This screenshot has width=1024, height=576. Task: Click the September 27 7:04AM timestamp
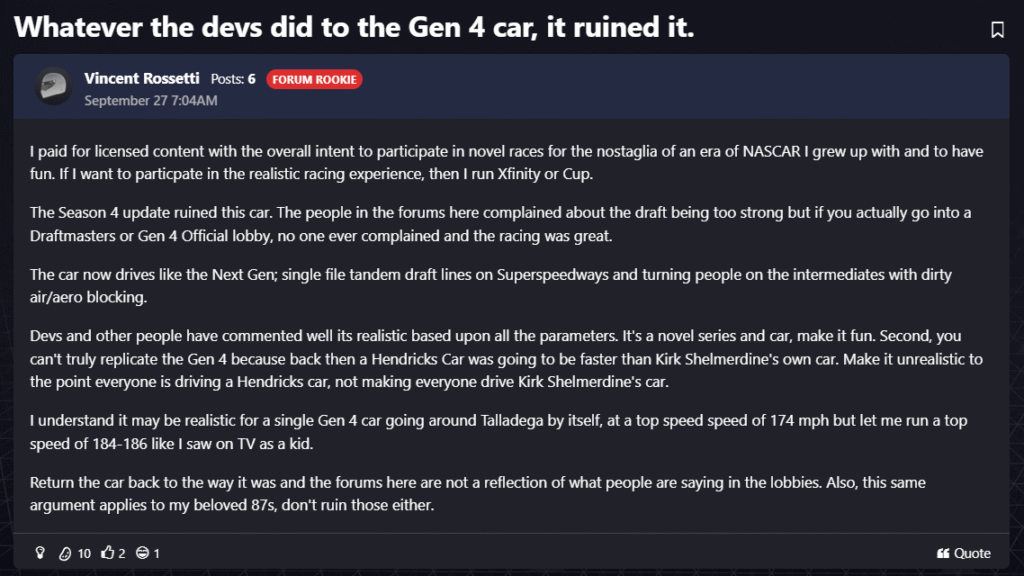click(x=151, y=100)
